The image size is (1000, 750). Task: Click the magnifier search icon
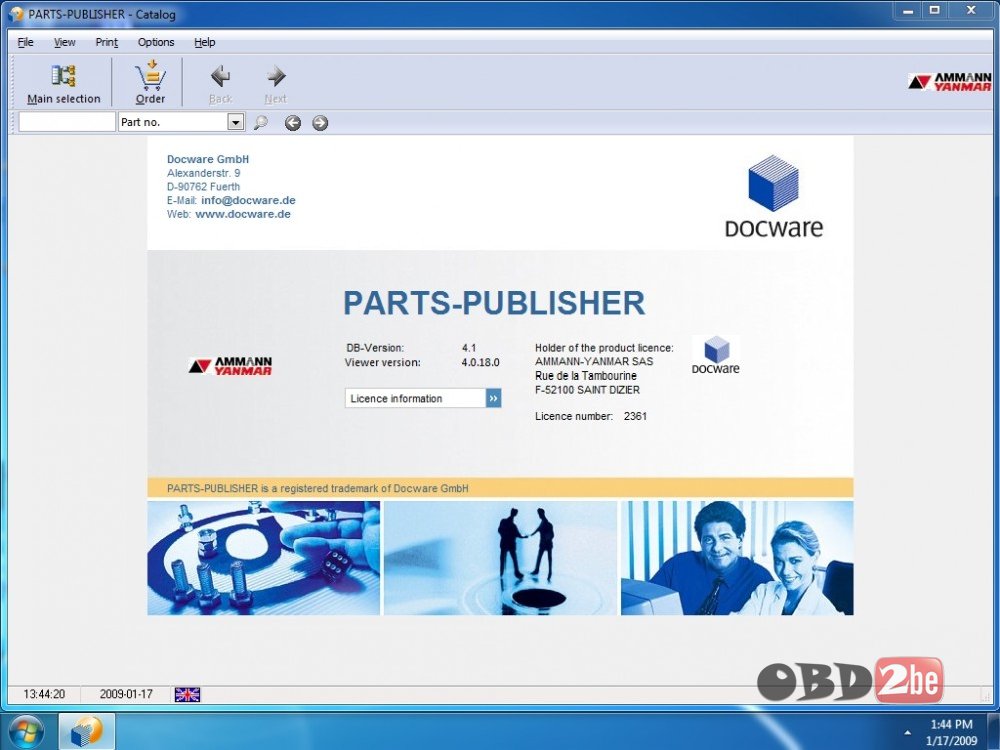[x=260, y=122]
